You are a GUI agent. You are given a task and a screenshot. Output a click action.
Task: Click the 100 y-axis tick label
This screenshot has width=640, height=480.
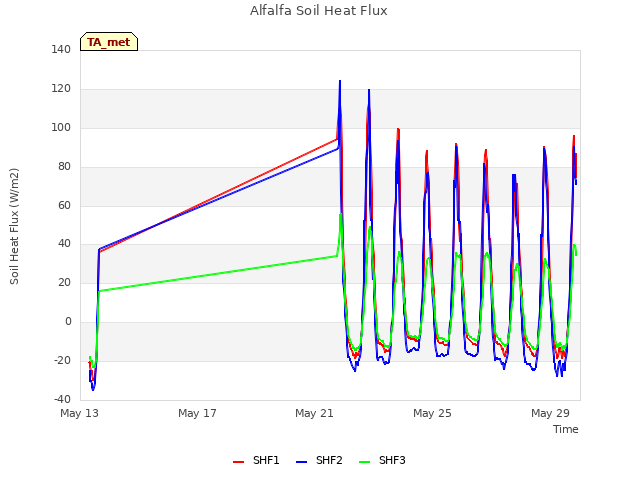coord(61,127)
